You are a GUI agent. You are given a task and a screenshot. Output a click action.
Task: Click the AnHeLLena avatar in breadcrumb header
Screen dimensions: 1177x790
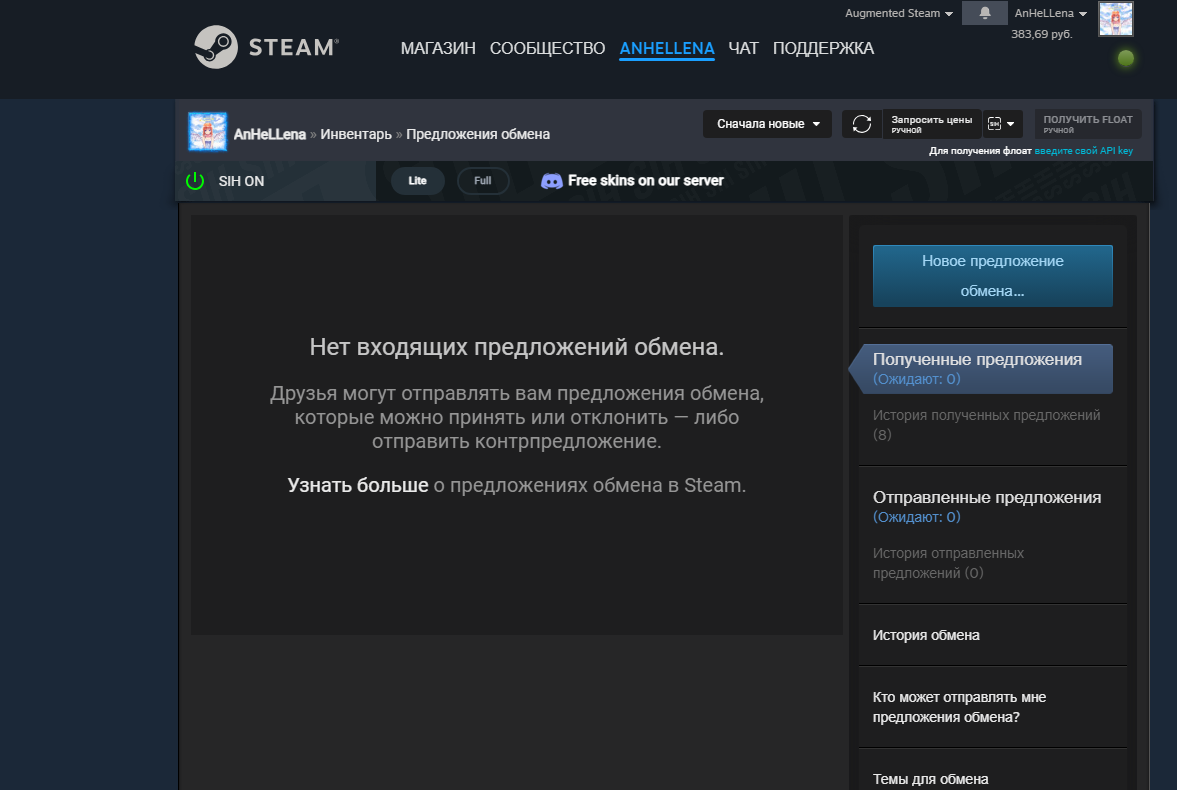207,131
